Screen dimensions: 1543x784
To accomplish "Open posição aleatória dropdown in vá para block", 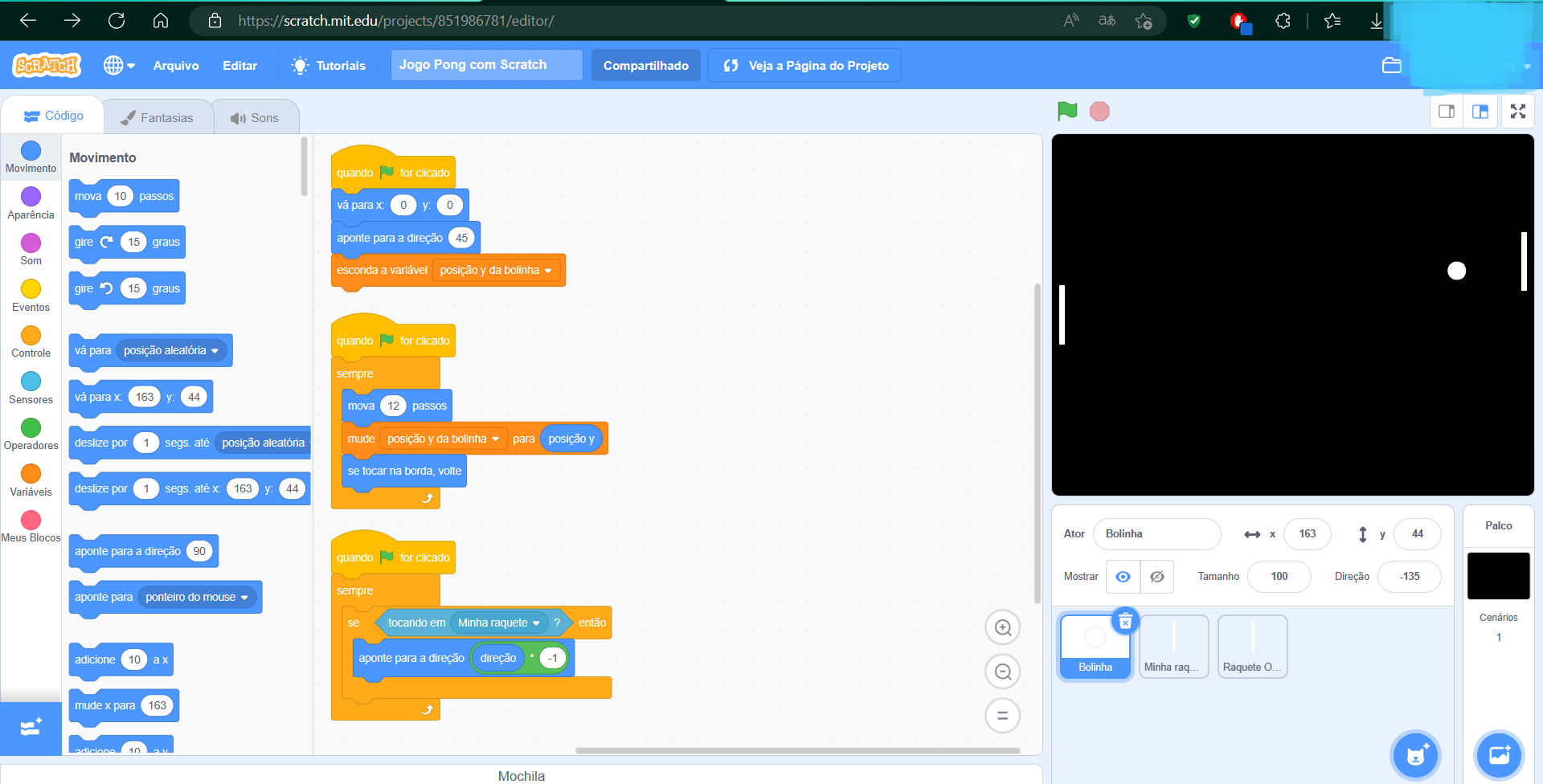I will click(171, 351).
